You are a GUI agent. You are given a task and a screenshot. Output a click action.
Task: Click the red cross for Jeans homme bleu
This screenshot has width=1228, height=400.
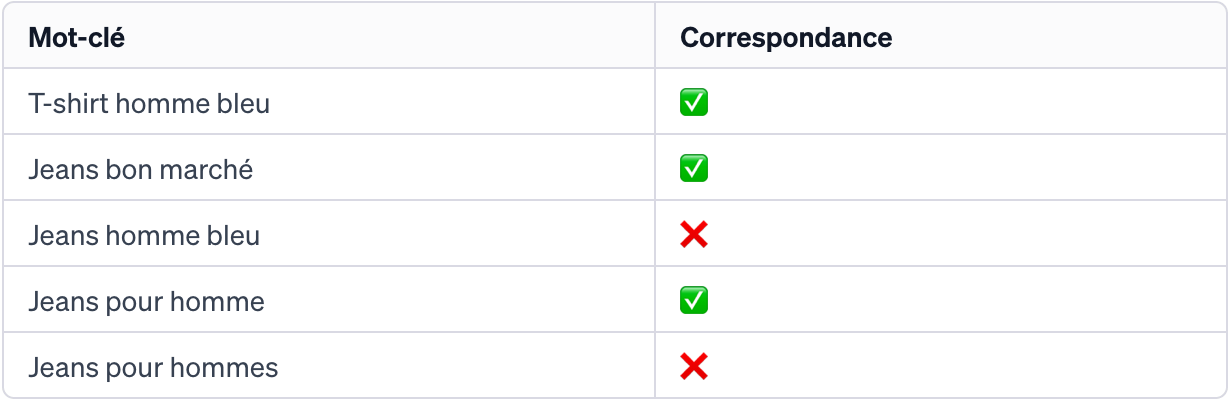pyautogui.click(x=694, y=235)
